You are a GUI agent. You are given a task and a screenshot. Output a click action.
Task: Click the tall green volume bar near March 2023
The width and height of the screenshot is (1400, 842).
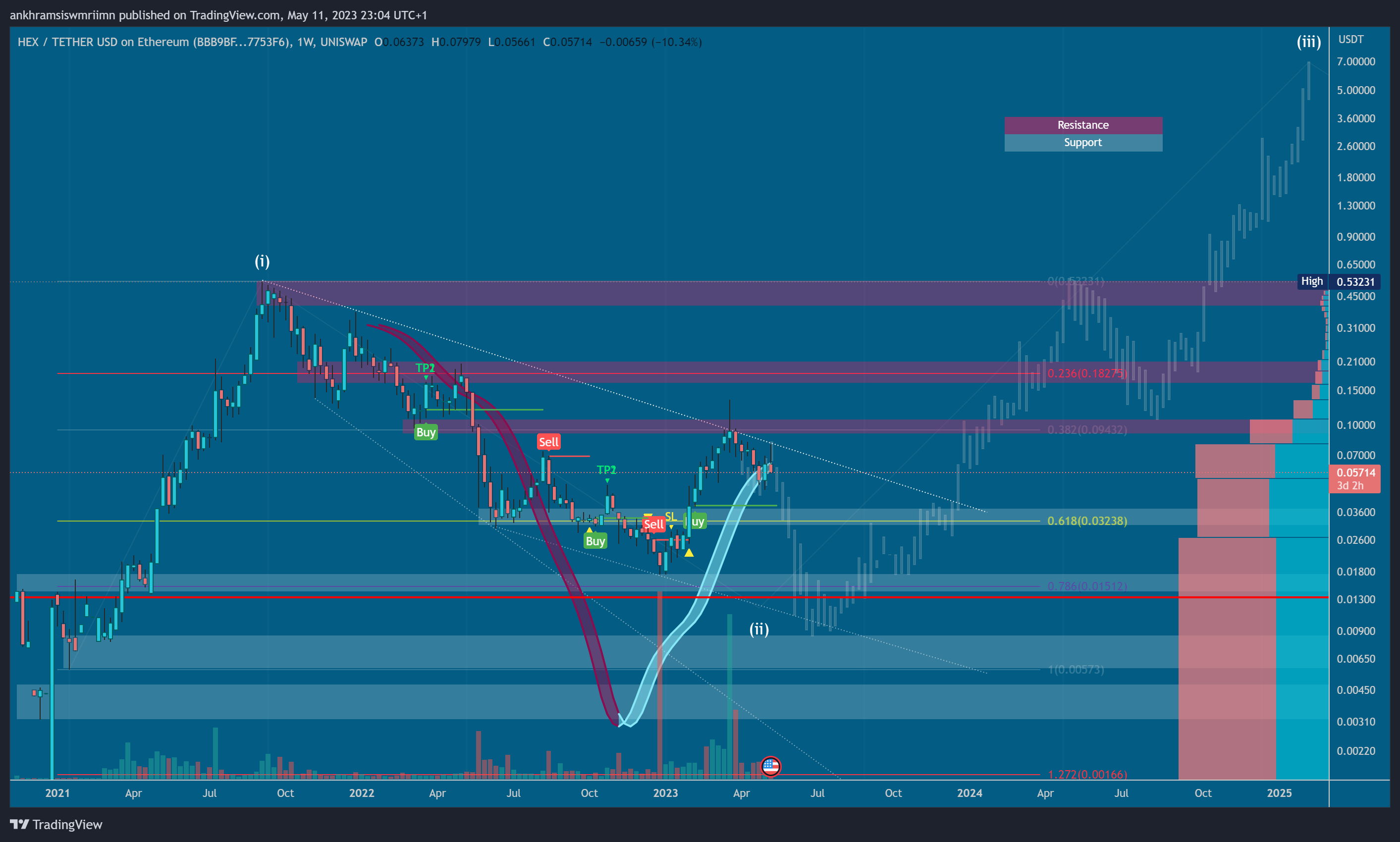(729, 696)
